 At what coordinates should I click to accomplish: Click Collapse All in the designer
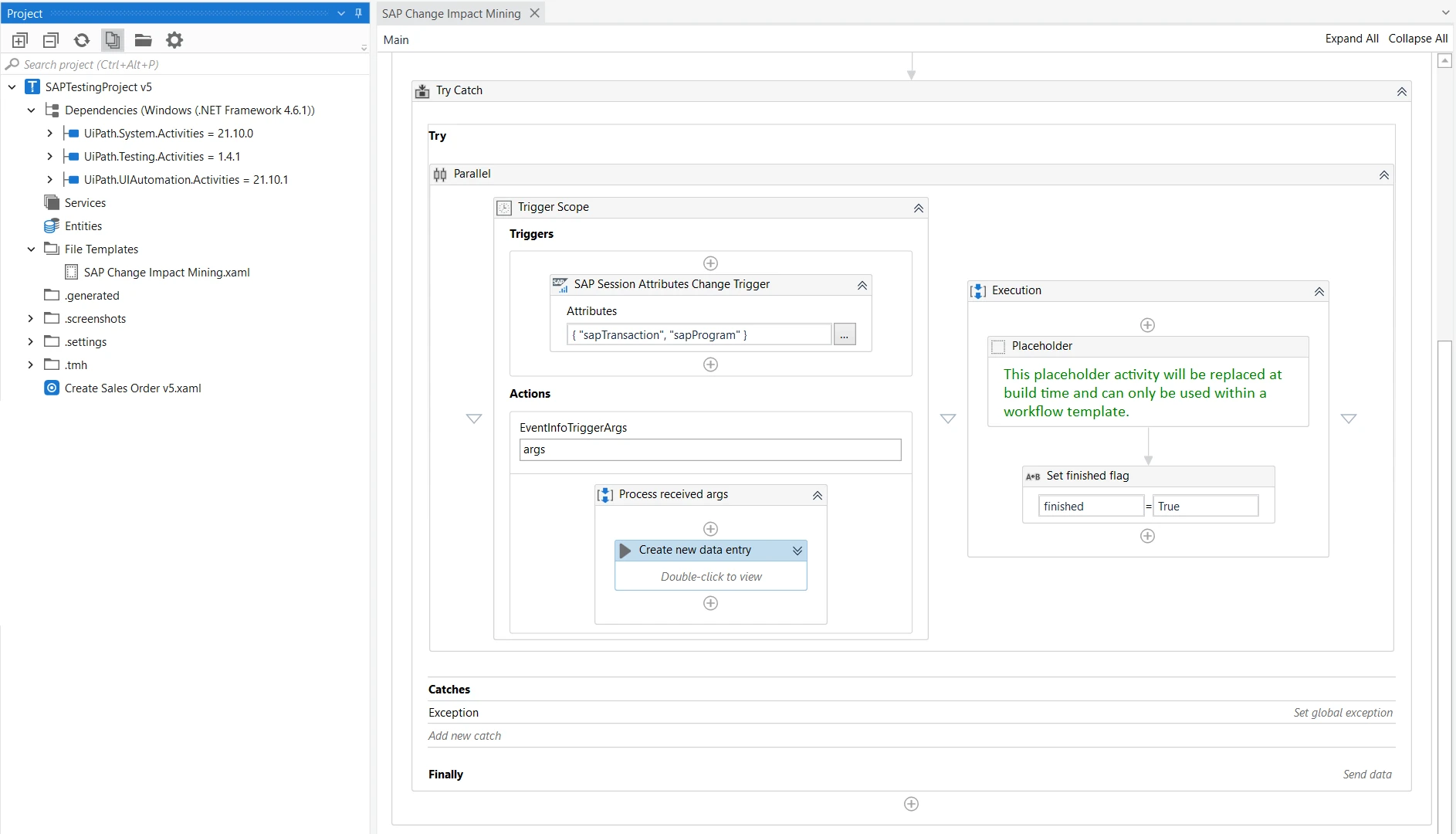point(1418,39)
